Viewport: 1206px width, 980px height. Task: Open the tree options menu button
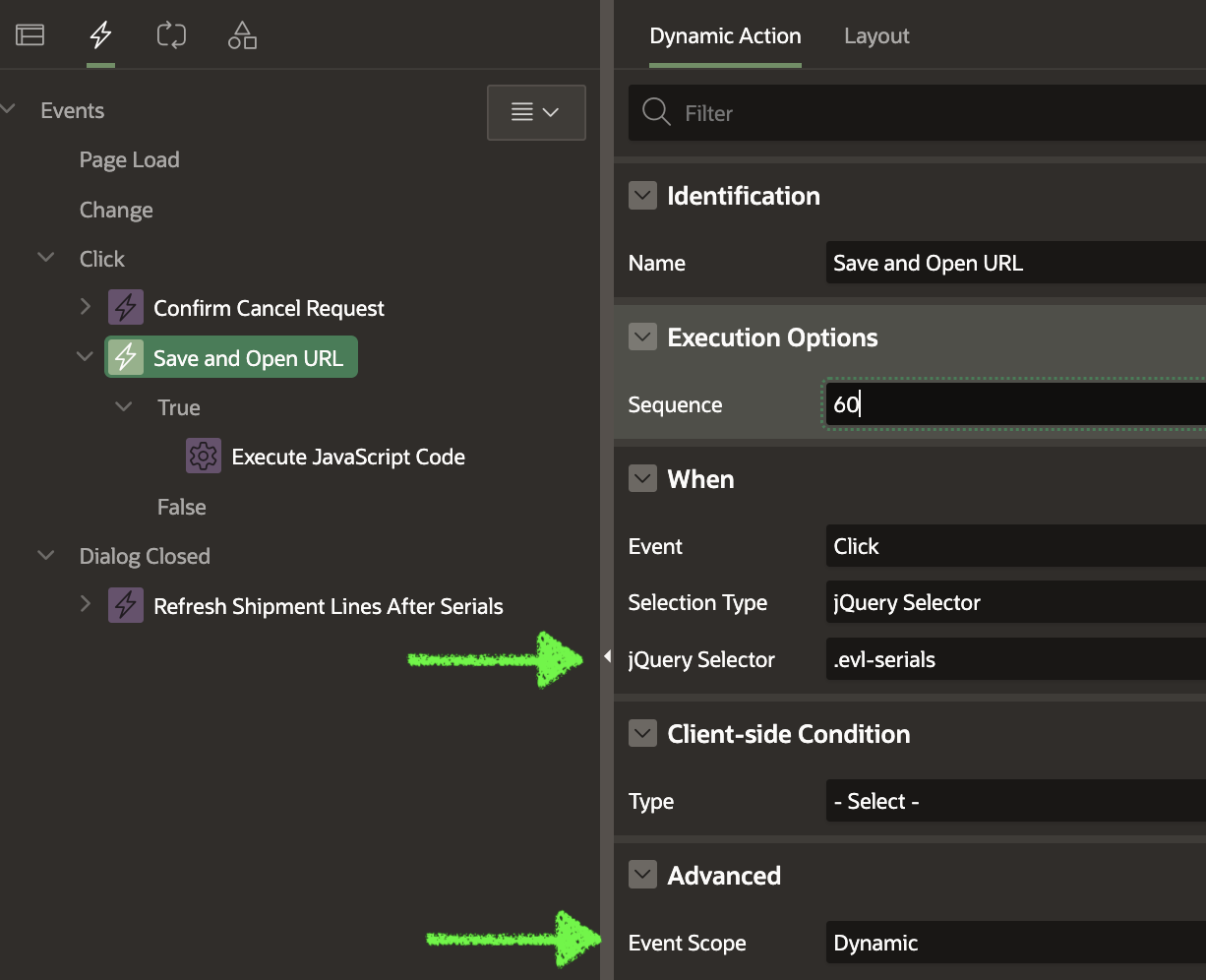click(536, 112)
